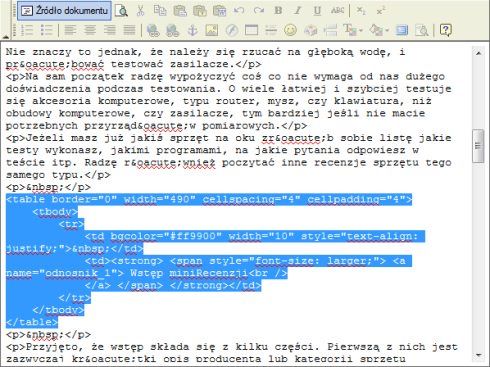490x367 pixels.
Task: Toggle italic formatting
Action: pyautogui.click(x=298, y=11)
